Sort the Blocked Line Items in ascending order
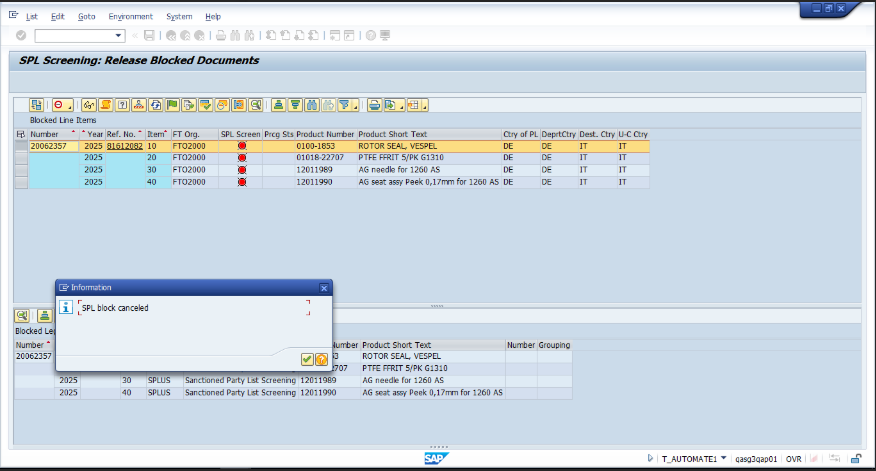876x471 pixels. [x=278, y=105]
